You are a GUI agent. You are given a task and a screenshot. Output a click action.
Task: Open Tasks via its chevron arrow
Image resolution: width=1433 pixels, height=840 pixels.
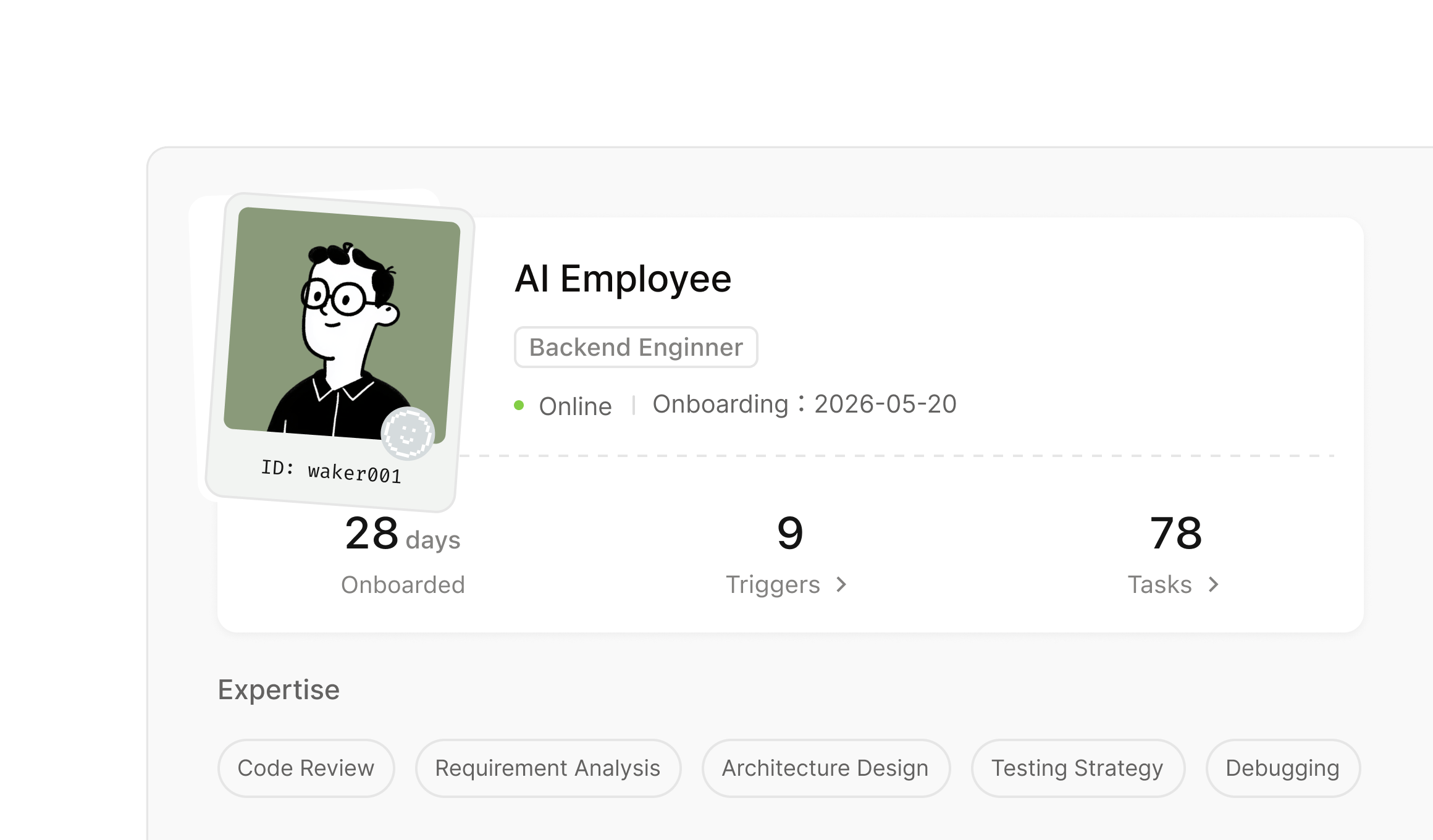tap(1213, 584)
